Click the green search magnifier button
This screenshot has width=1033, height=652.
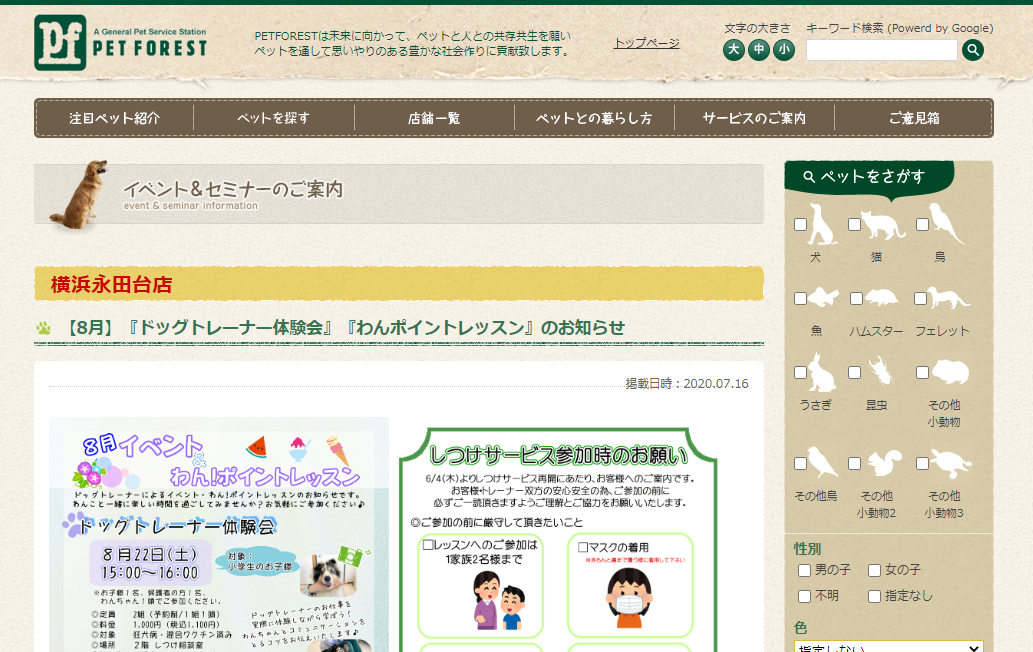coord(972,50)
